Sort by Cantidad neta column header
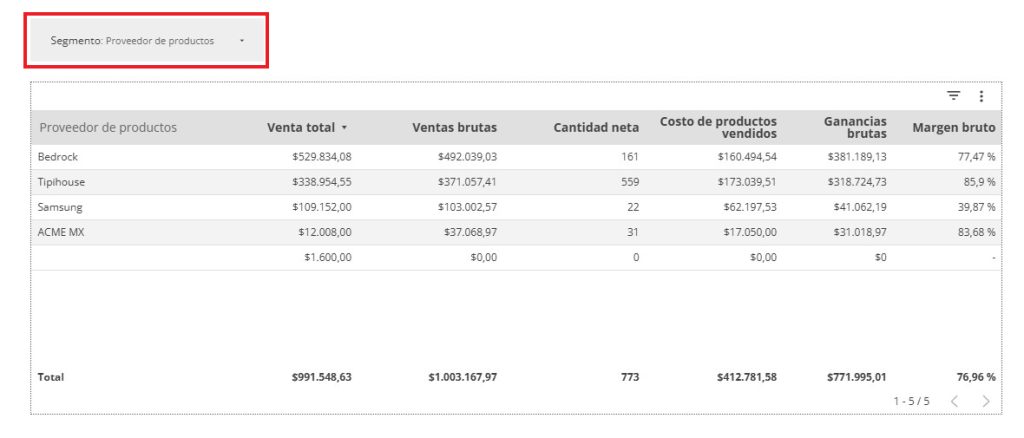This screenshot has width=1024, height=438. (x=596, y=127)
